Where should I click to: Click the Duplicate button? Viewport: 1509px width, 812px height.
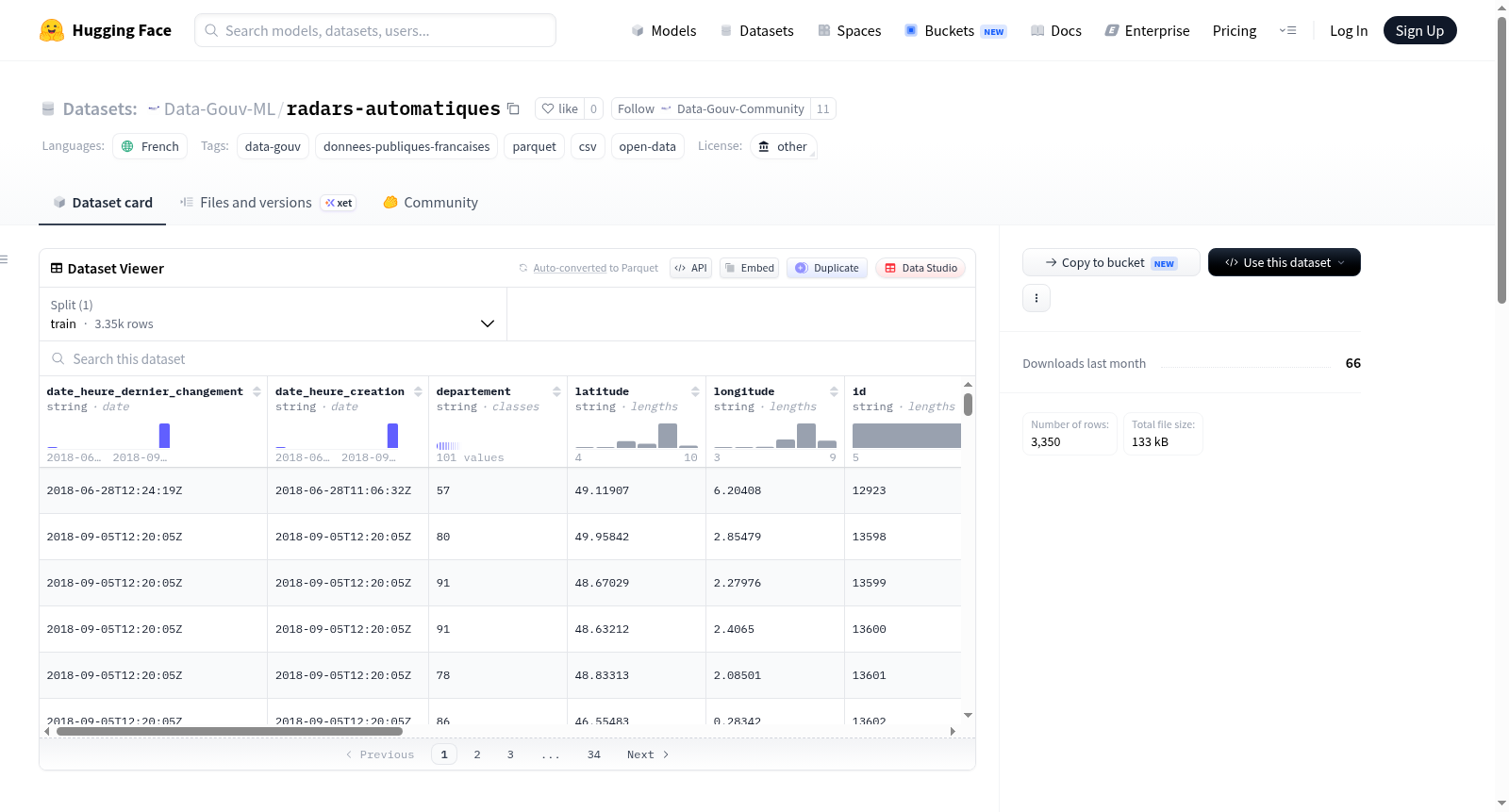click(x=827, y=268)
